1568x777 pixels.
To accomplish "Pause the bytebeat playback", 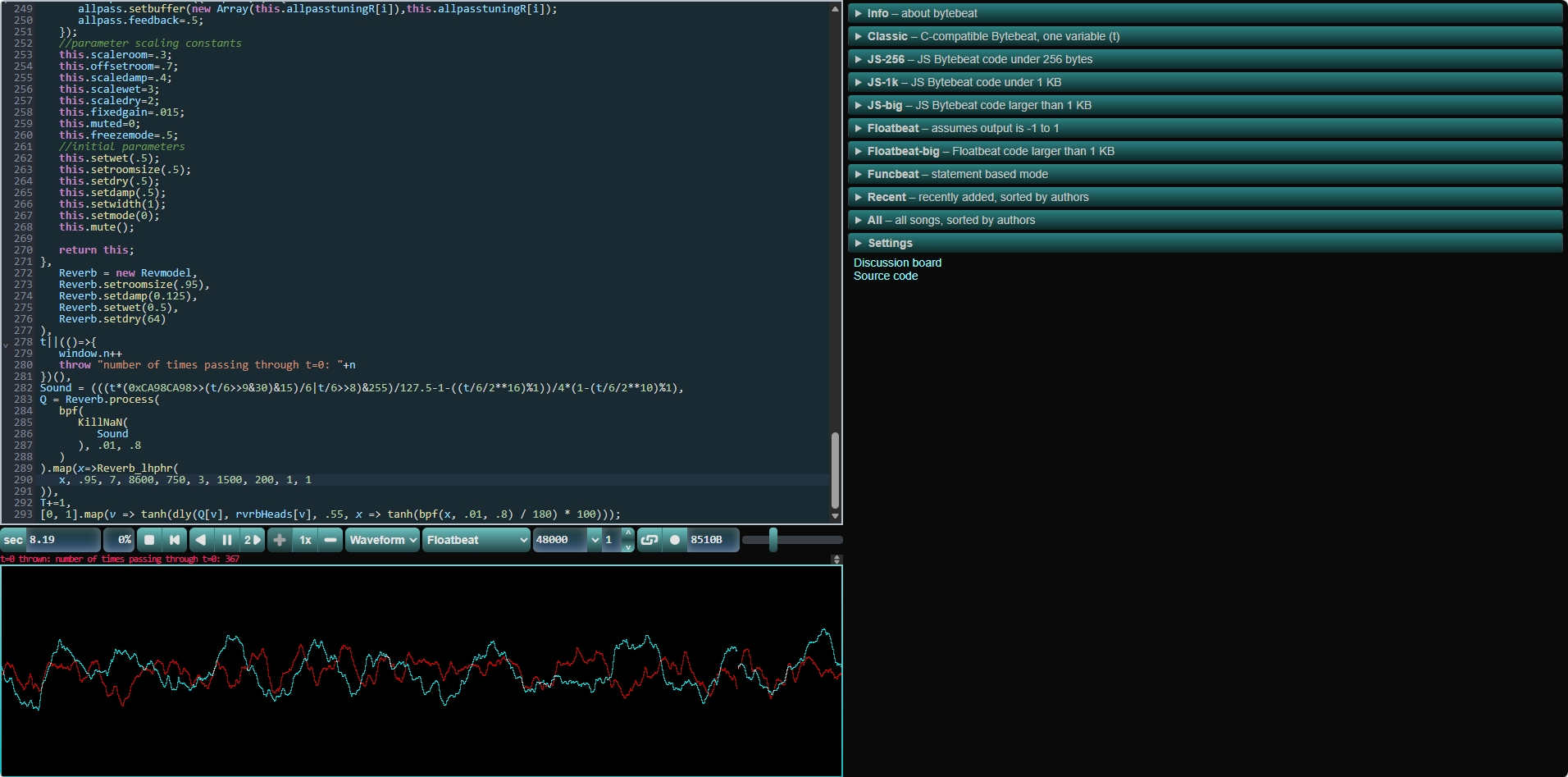I will coord(226,540).
